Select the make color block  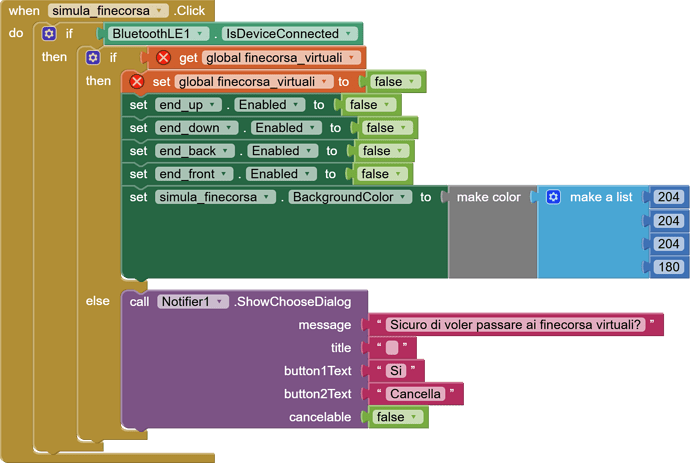coord(488,197)
